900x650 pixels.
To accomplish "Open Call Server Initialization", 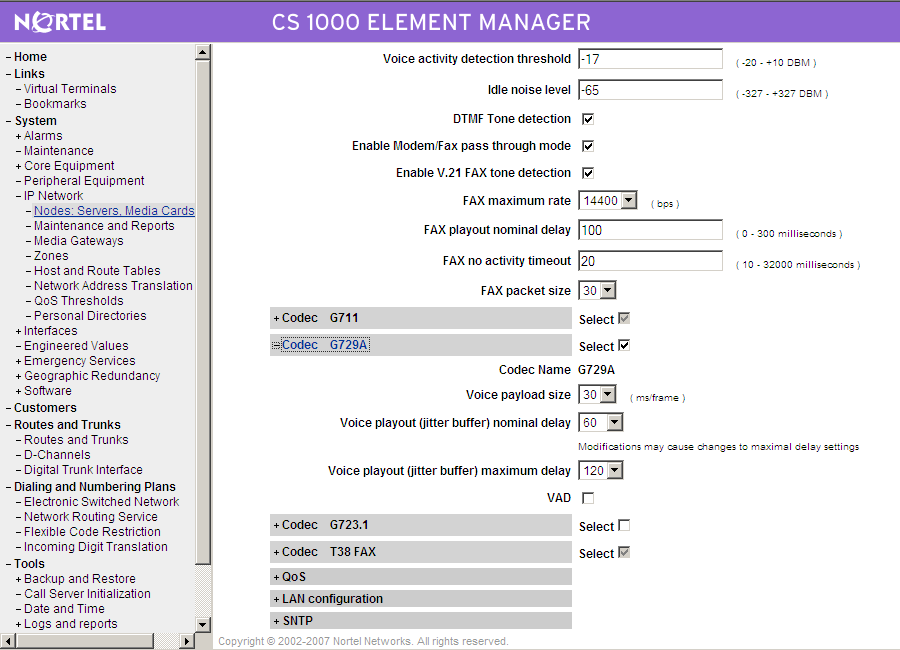I will point(87,594).
